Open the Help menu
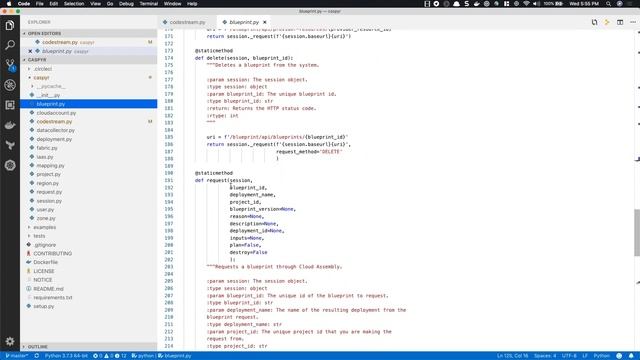The image size is (640, 360). (x=192, y=4)
